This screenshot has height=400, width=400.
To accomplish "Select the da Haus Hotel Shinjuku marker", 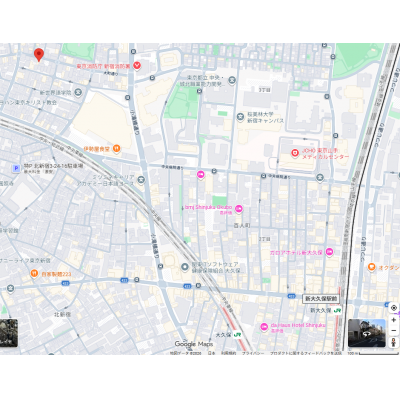I will click(264, 327).
